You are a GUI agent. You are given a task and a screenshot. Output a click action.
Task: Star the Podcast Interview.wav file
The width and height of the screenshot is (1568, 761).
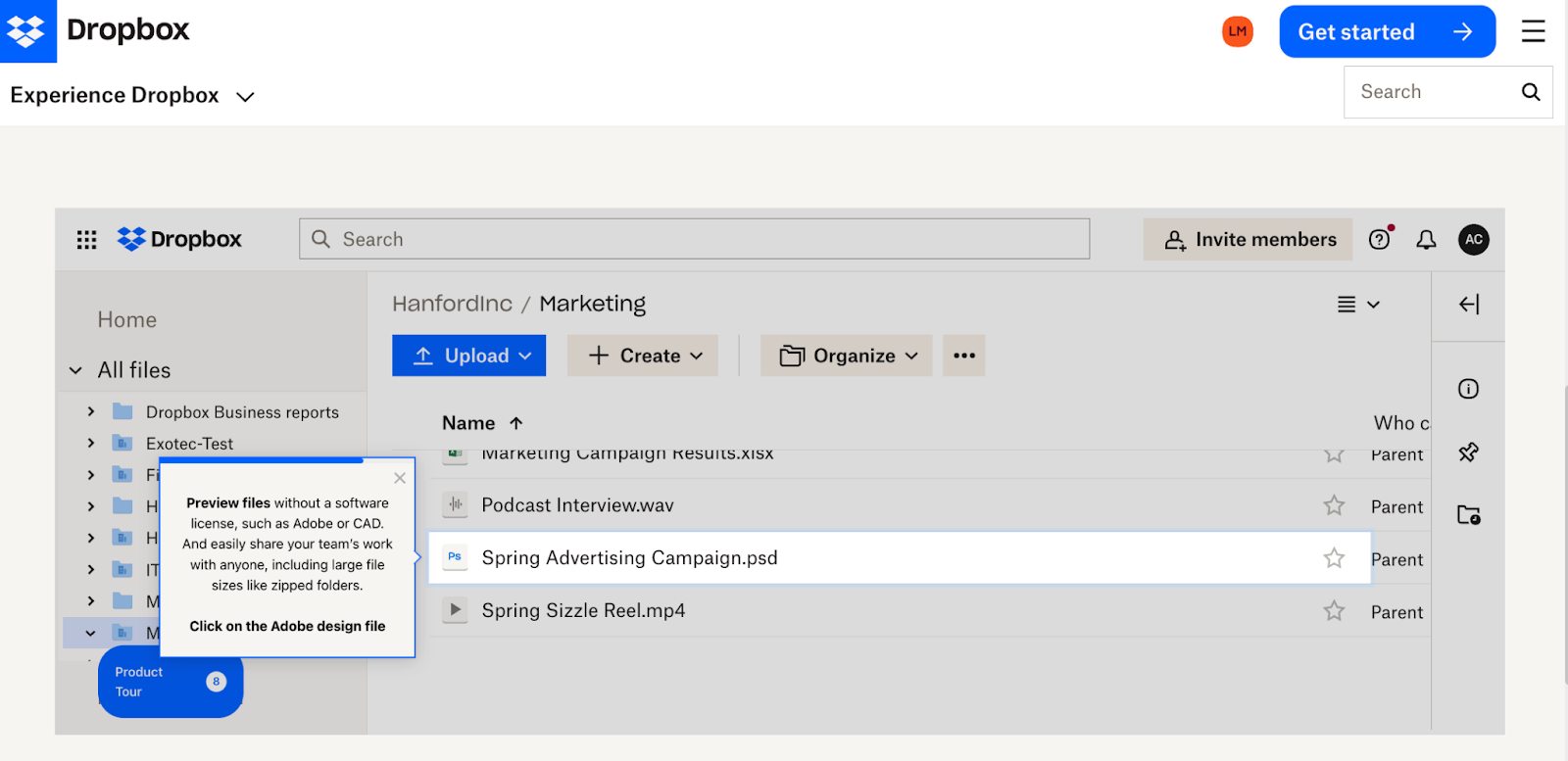click(1334, 505)
